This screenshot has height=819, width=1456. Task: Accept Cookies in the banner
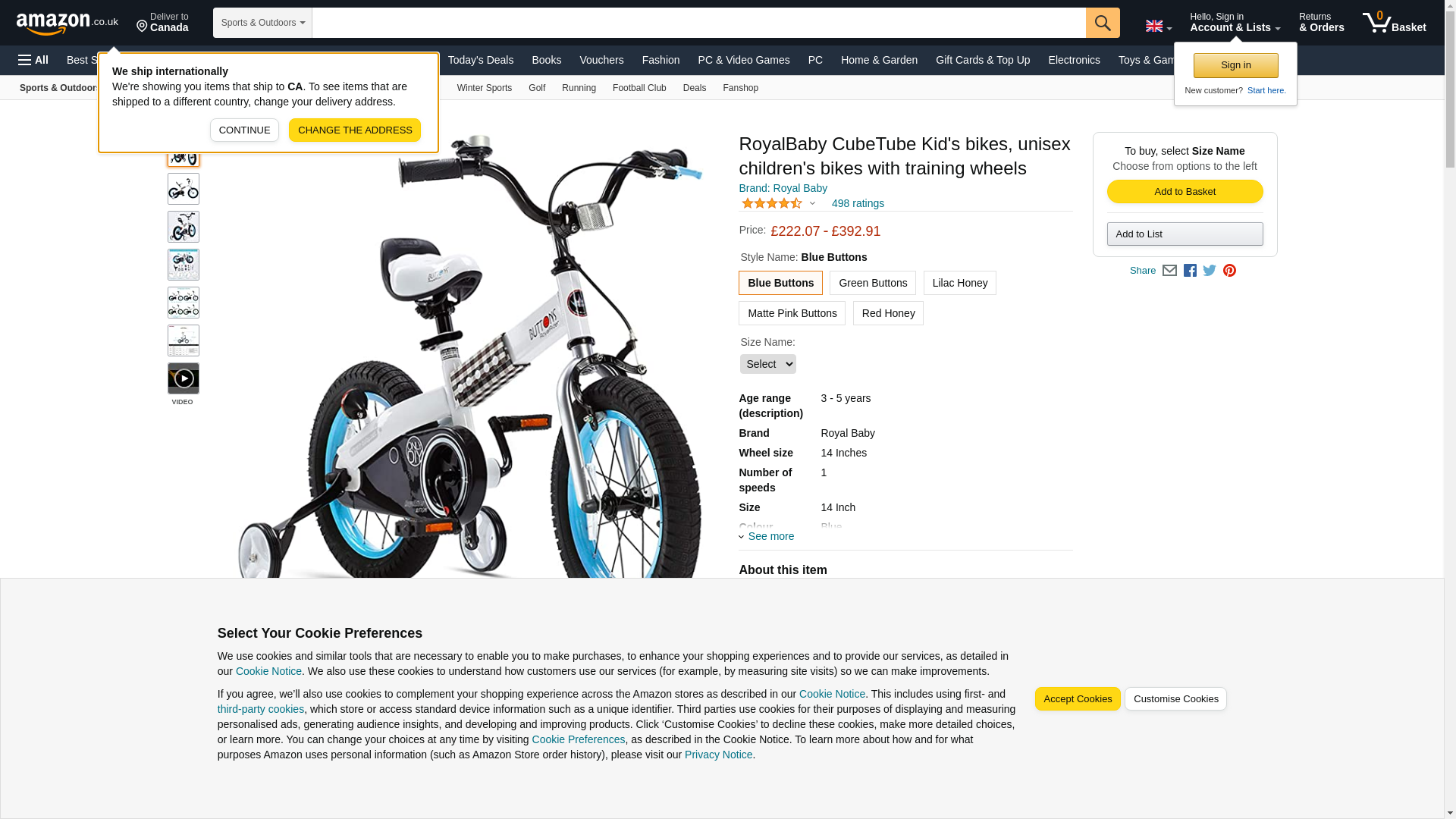[x=1078, y=699]
